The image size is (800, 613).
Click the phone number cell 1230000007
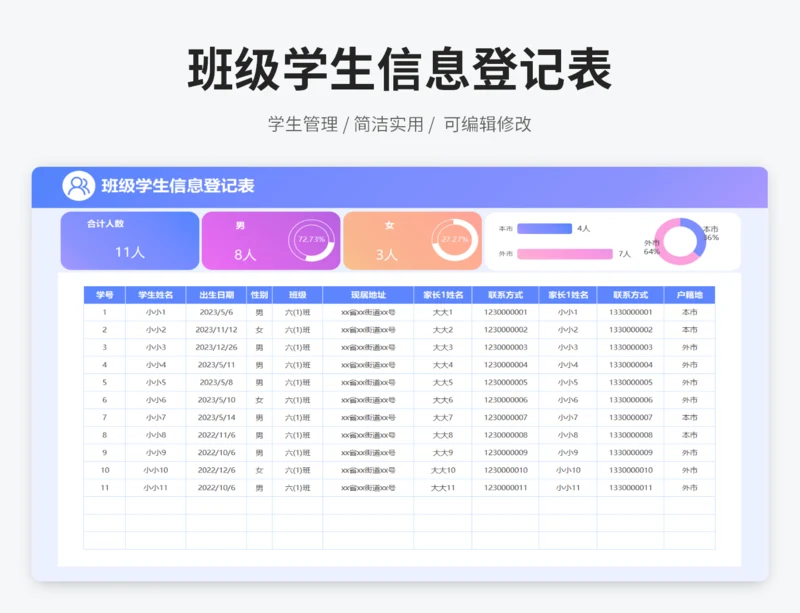(x=506, y=418)
